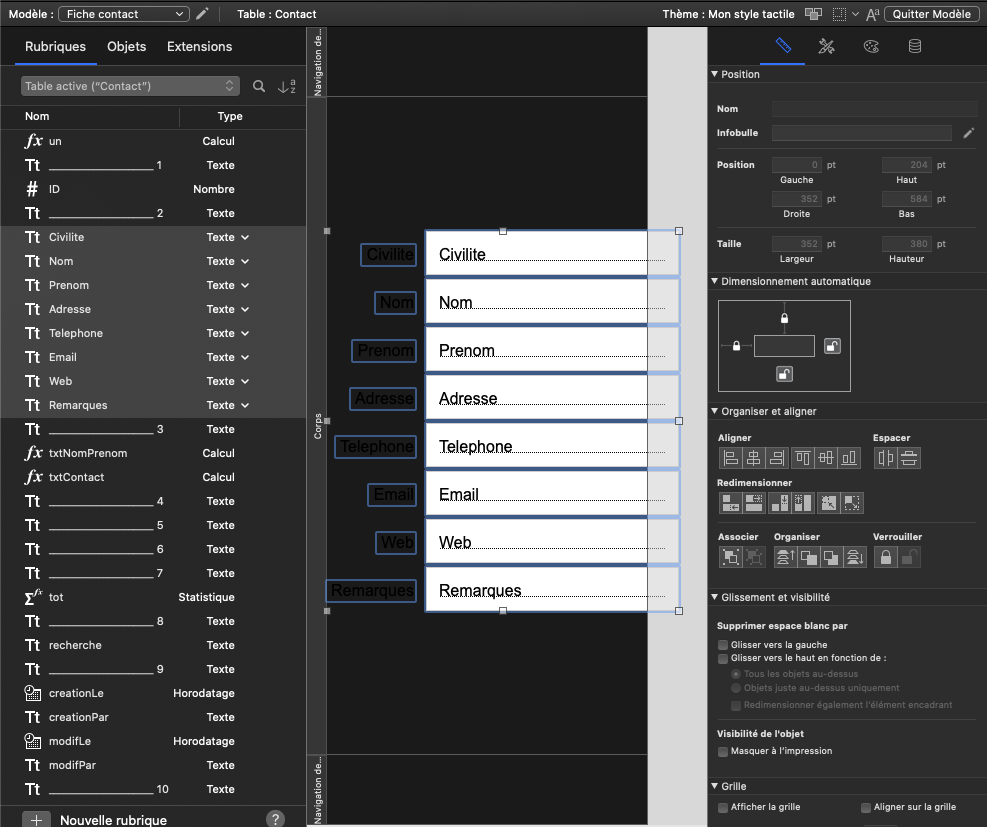Open the Data tab with database icon
Viewport: 987px width, 827px height.
point(914,46)
